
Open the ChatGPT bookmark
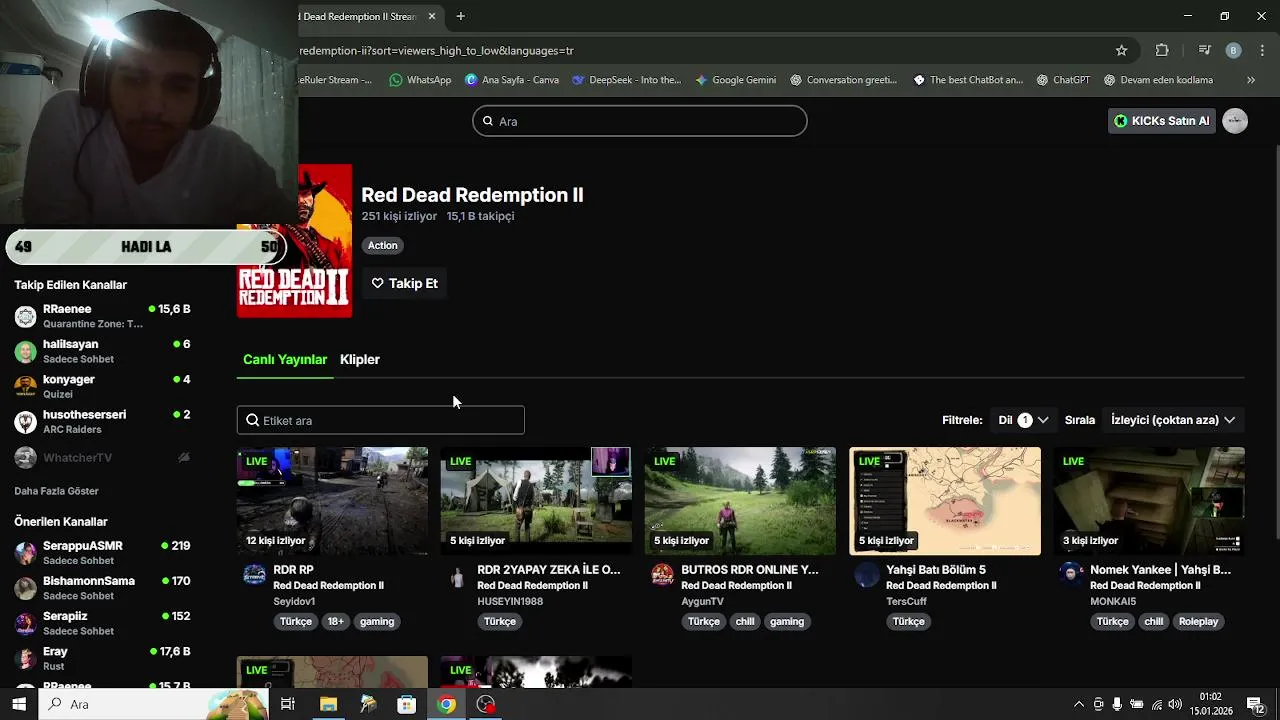point(1063,80)
